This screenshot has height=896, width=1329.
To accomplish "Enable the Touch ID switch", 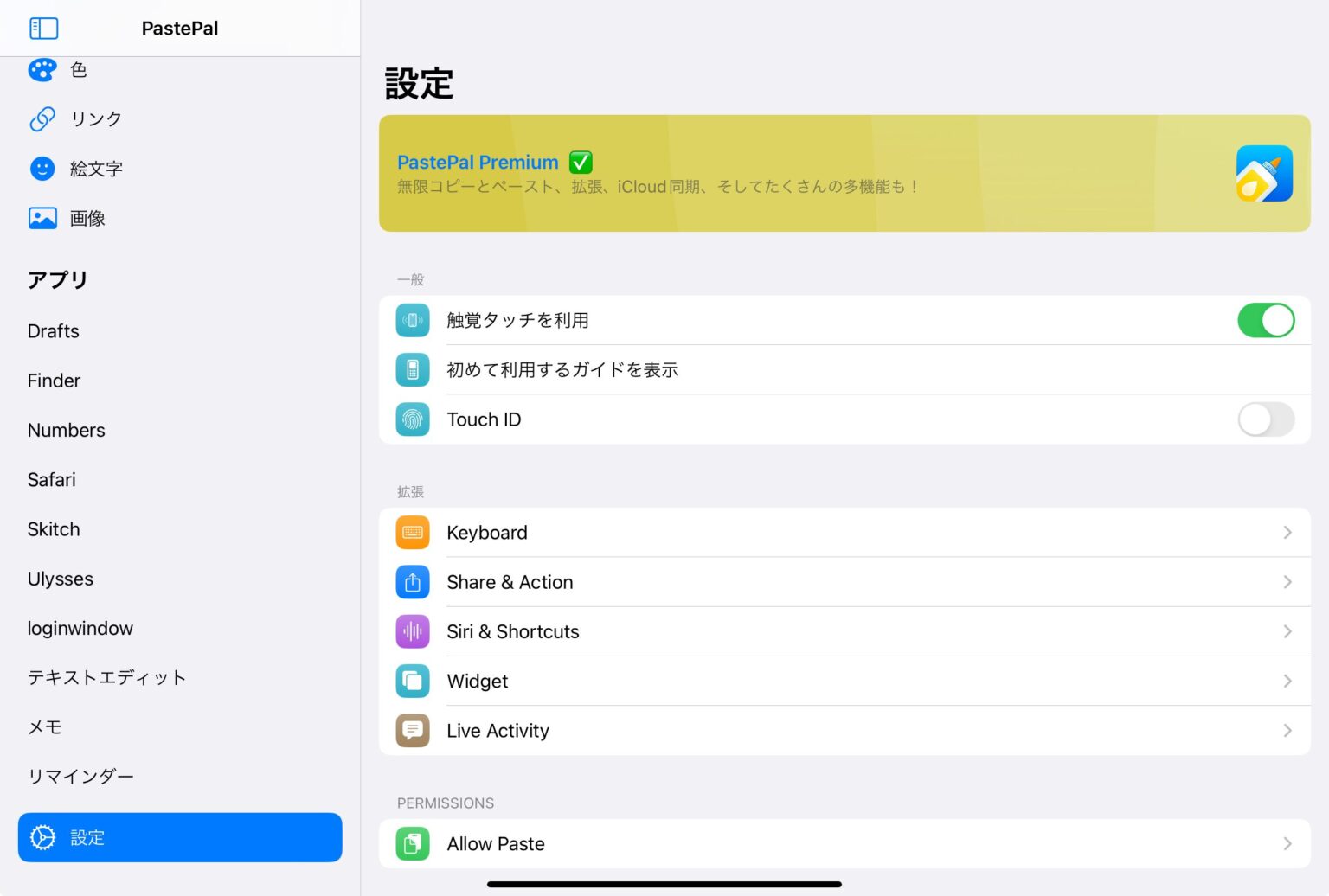I will (x=1266, y=419).
